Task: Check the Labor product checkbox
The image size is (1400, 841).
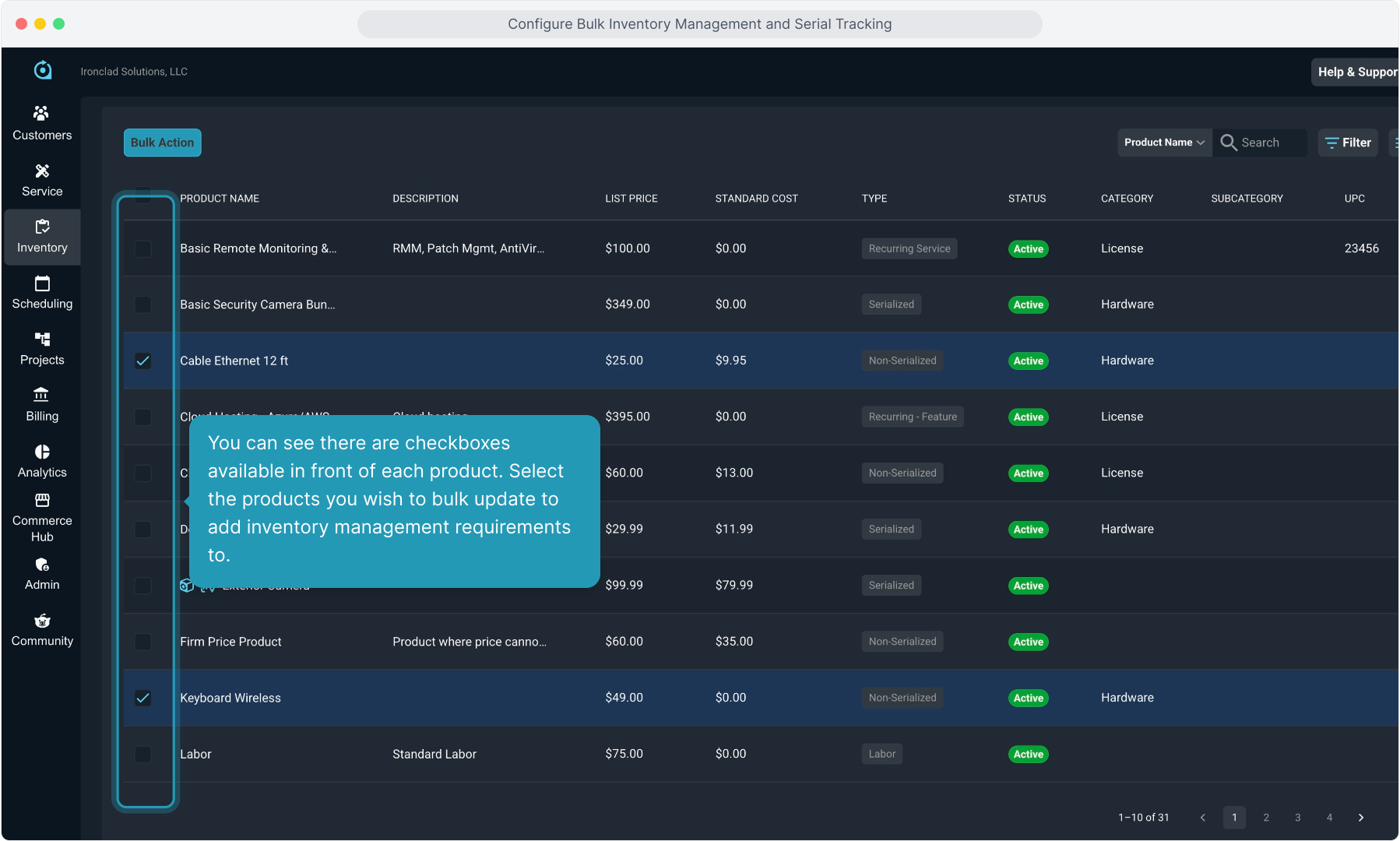Action: point(142,754)
